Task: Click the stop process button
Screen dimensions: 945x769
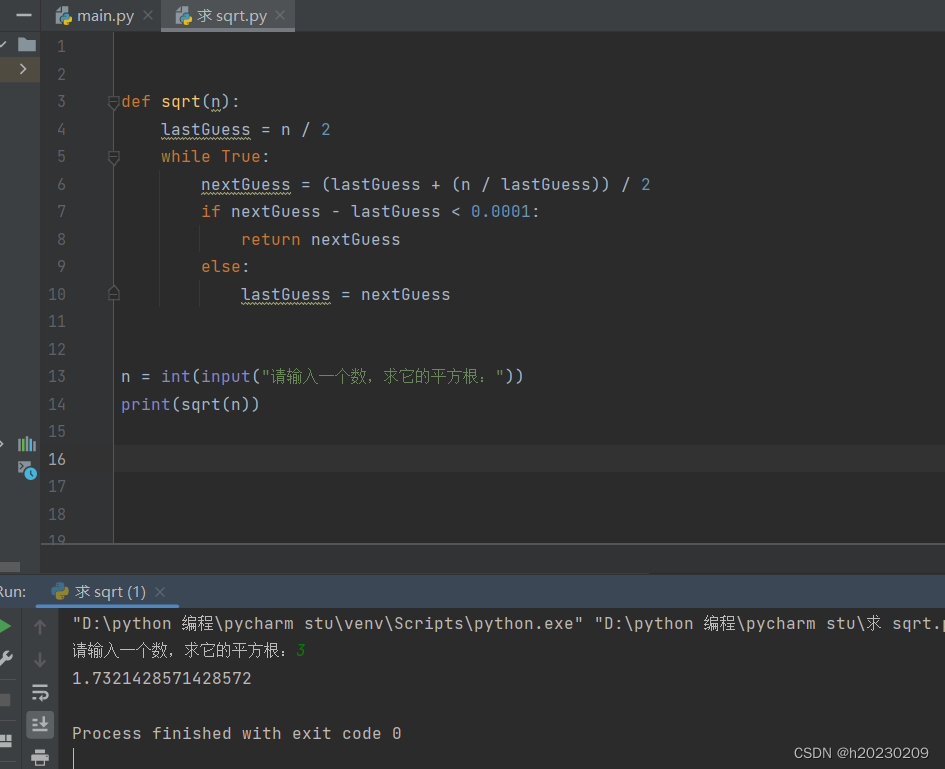Action: 5,700
